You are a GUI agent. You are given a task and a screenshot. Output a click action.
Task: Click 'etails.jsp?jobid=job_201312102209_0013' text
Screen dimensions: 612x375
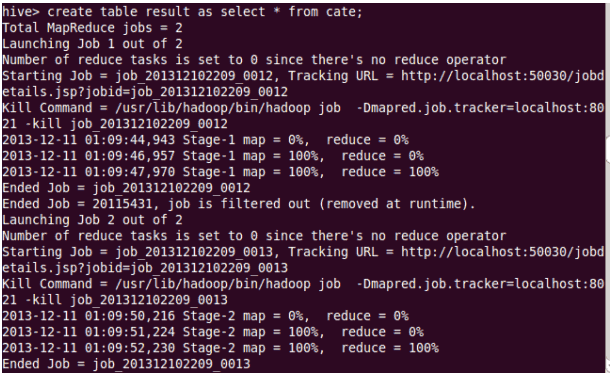[145, 268]
